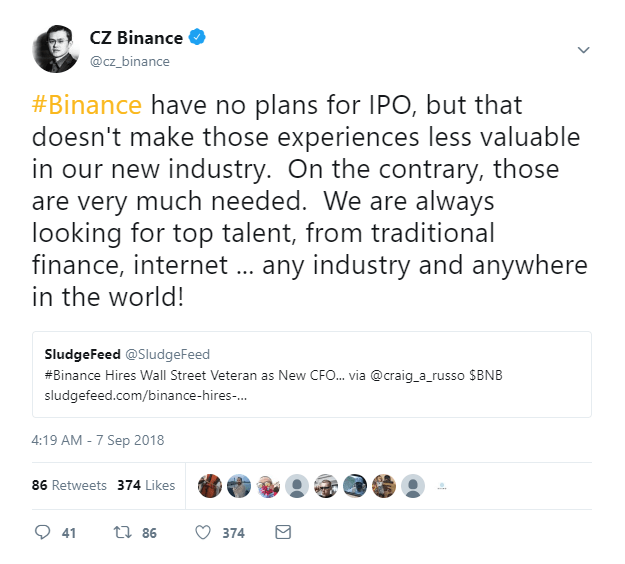Click the last liker avatar in row
625x564 pixels.
coord(413,486)
